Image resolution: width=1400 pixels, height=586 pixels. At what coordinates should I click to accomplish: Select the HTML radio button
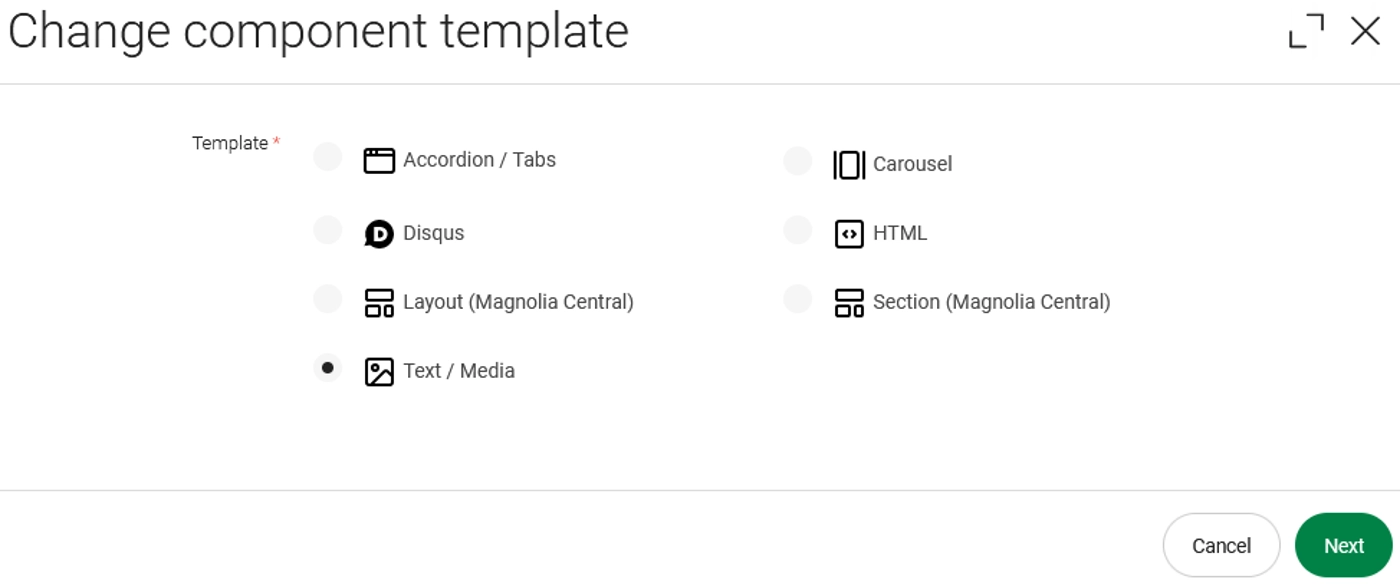pos(798,230)
